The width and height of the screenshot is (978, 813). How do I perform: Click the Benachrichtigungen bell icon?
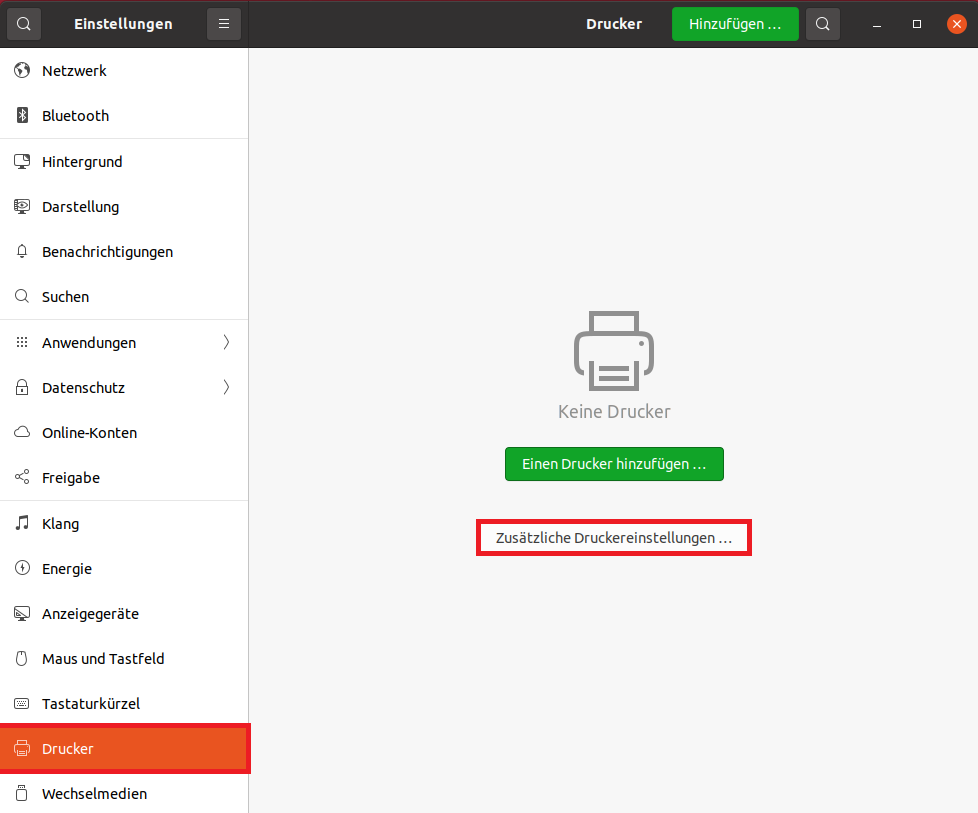tap(22, 252)
